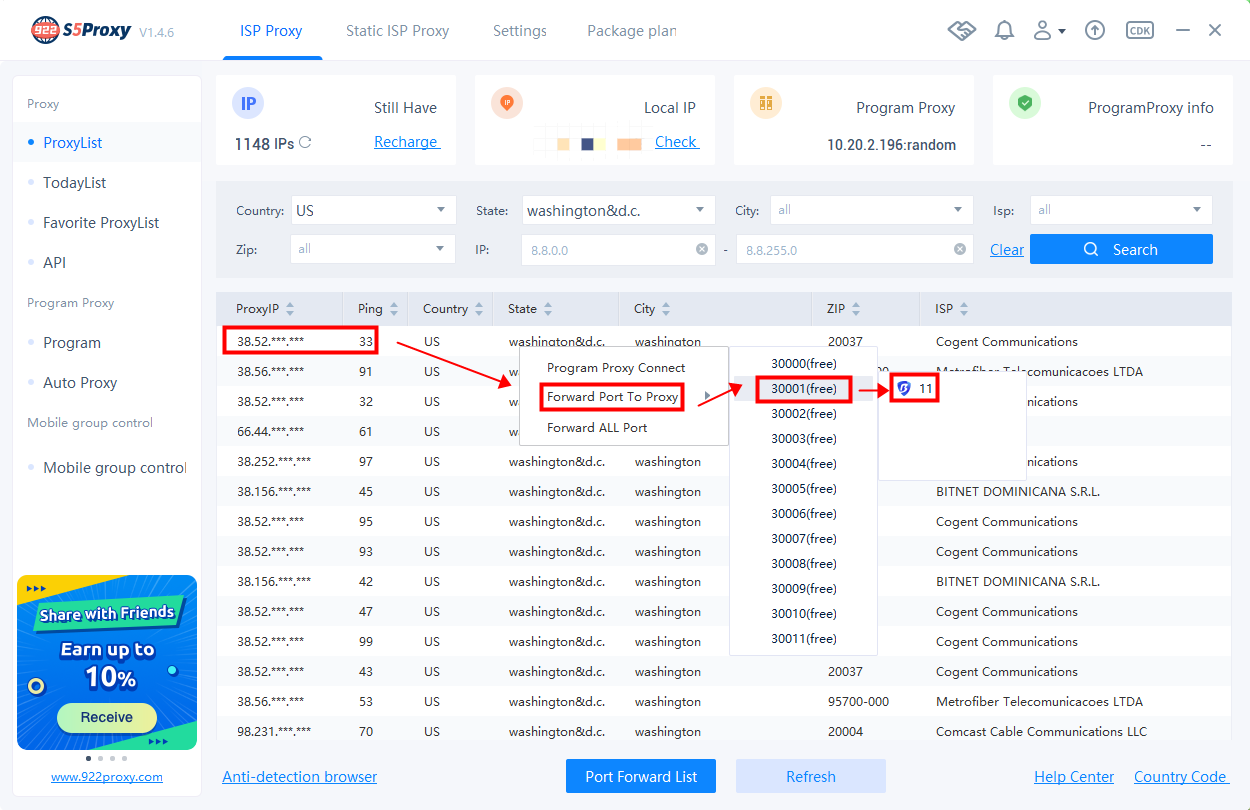Click the Receive button on the banner
The image size is (1250, 810).
click(107, 717)
